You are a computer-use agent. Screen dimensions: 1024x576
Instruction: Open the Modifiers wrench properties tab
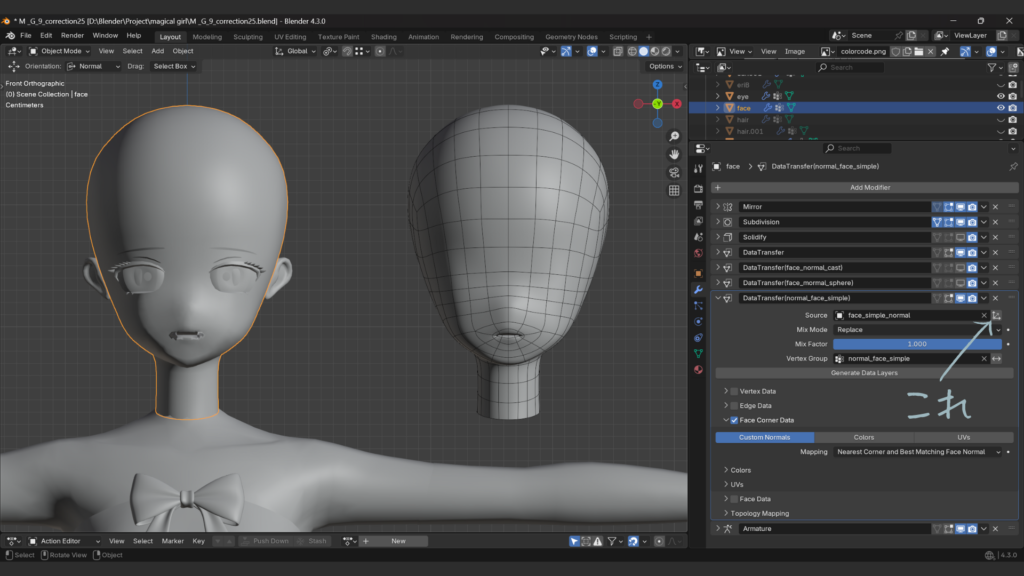click(698, 289)
